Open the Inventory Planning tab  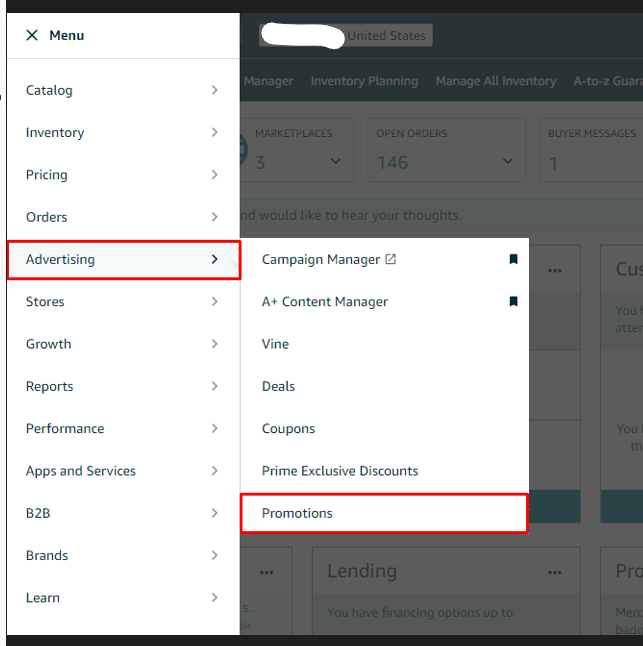pos(365,81)
